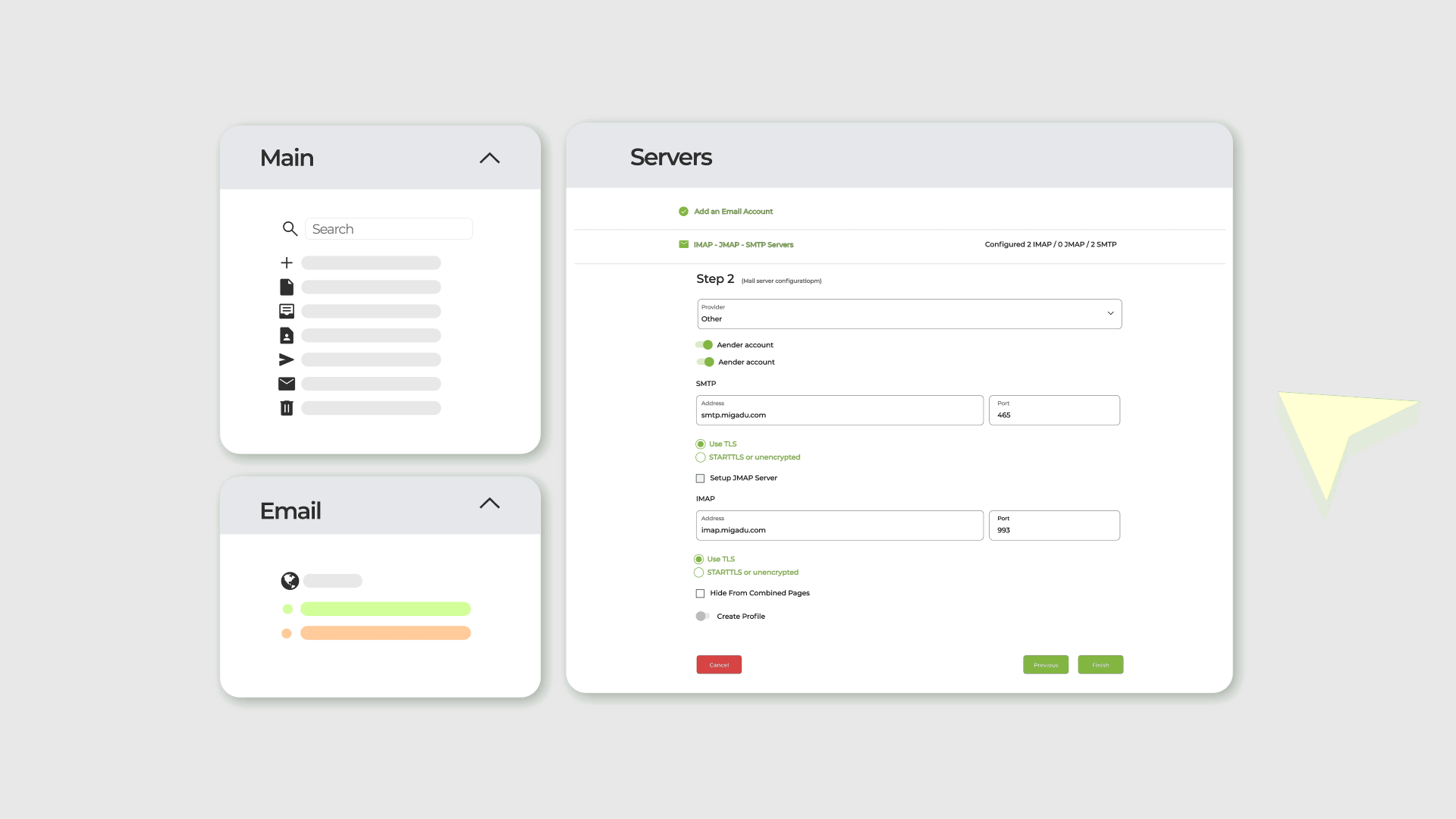
Task: Toggle the Create Profile switch
Action: [x=702, y=617]
